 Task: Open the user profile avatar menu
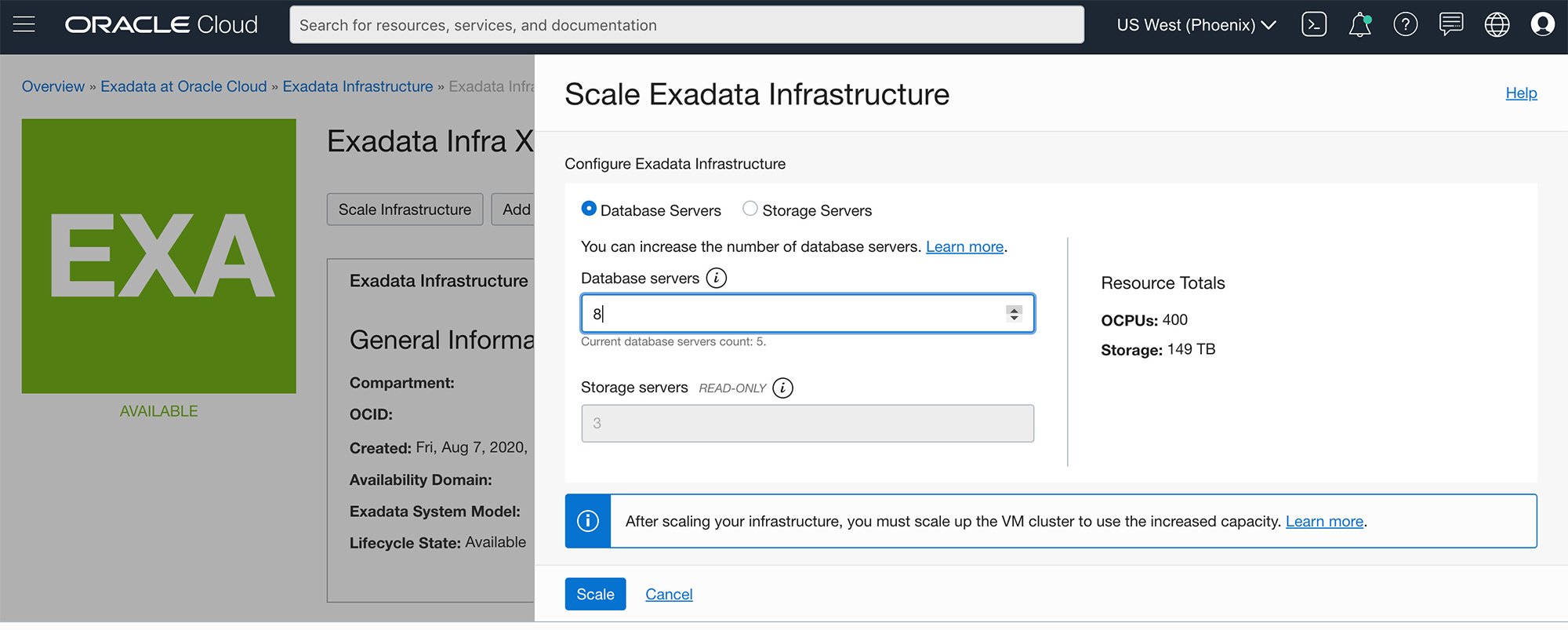pyautogui.click(x=1542, y=24)
